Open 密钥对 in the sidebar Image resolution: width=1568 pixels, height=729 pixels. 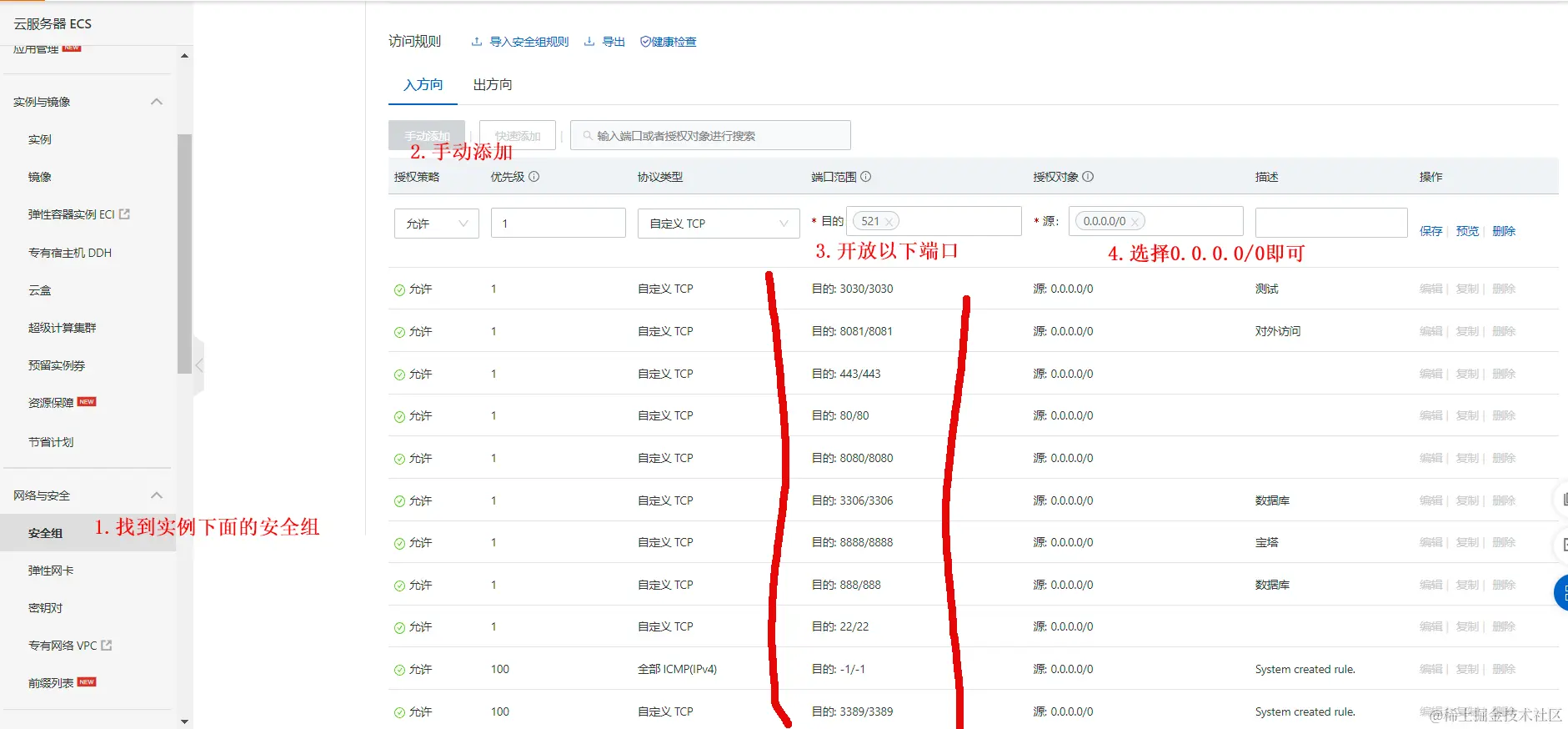(45, 608)
